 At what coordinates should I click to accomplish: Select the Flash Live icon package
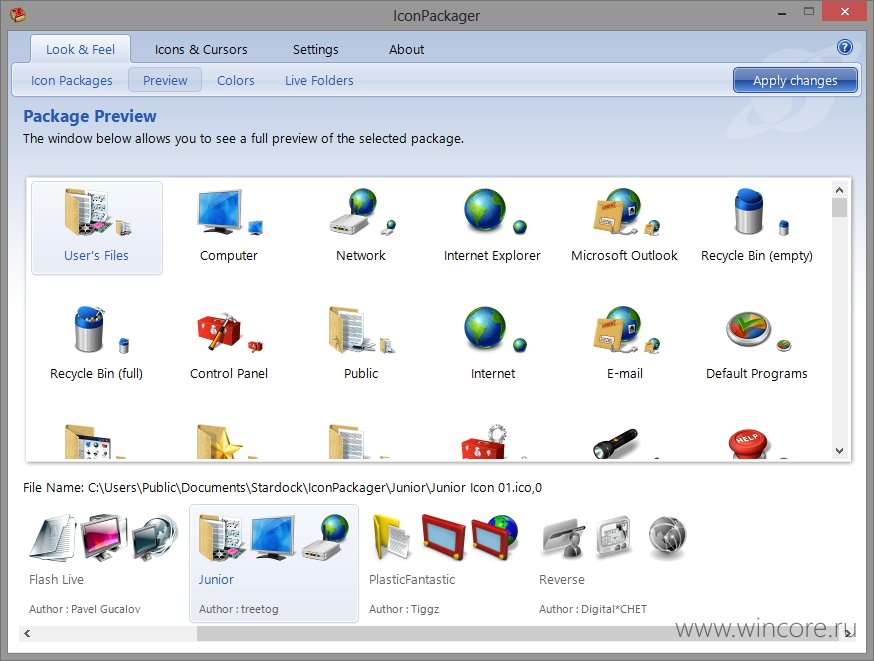tap(104, 563)
